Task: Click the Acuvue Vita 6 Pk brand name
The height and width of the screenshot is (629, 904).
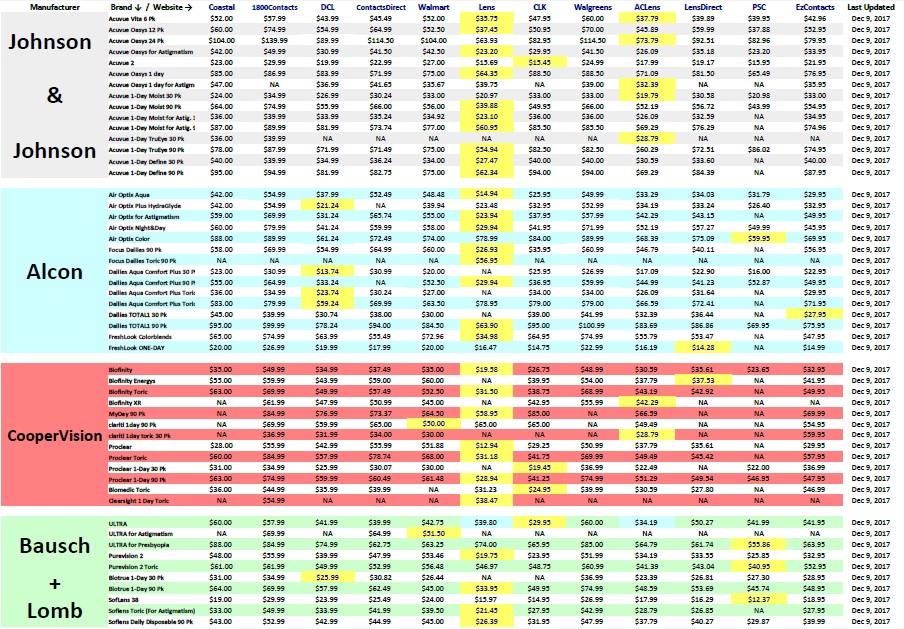Action: coord(132,19)
